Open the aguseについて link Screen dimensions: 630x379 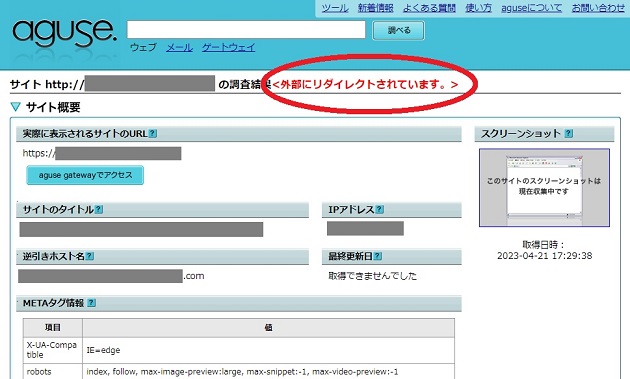pos(532,8)
